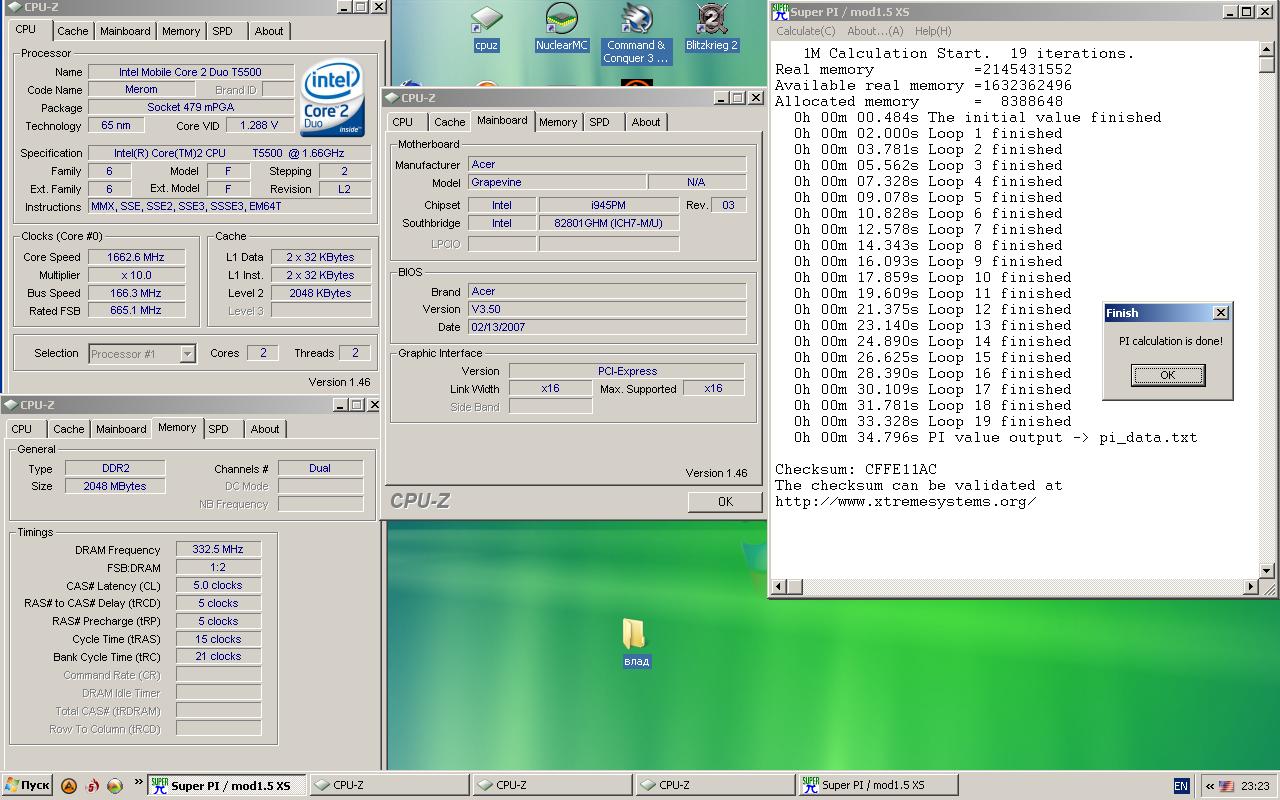The width and height of the screenshot is (1280, 800).
Task: Launch the Blitzkrieg 2 desktop icon
Action: pos(711,27)
